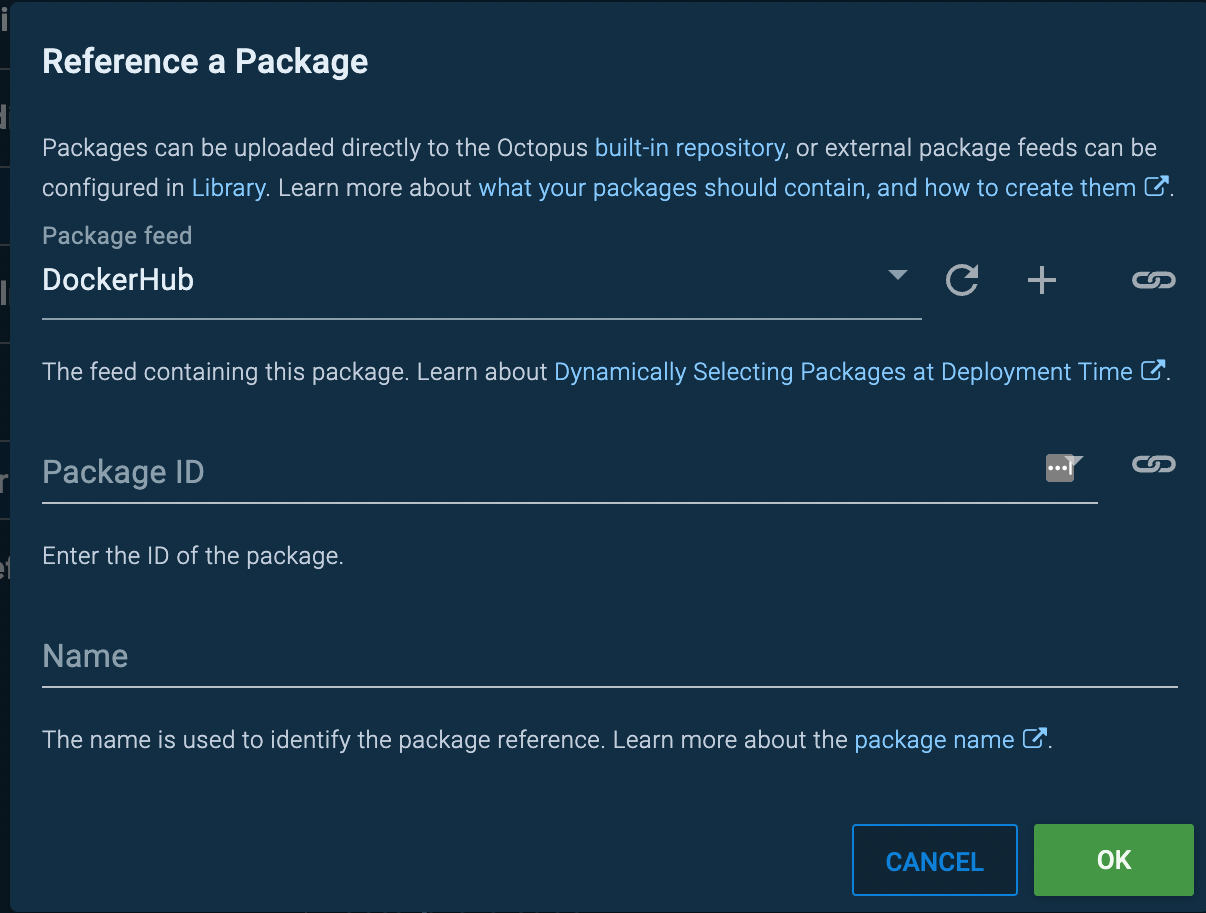Click CANCEL to dismiss the dialog

(x=935, y=860)
